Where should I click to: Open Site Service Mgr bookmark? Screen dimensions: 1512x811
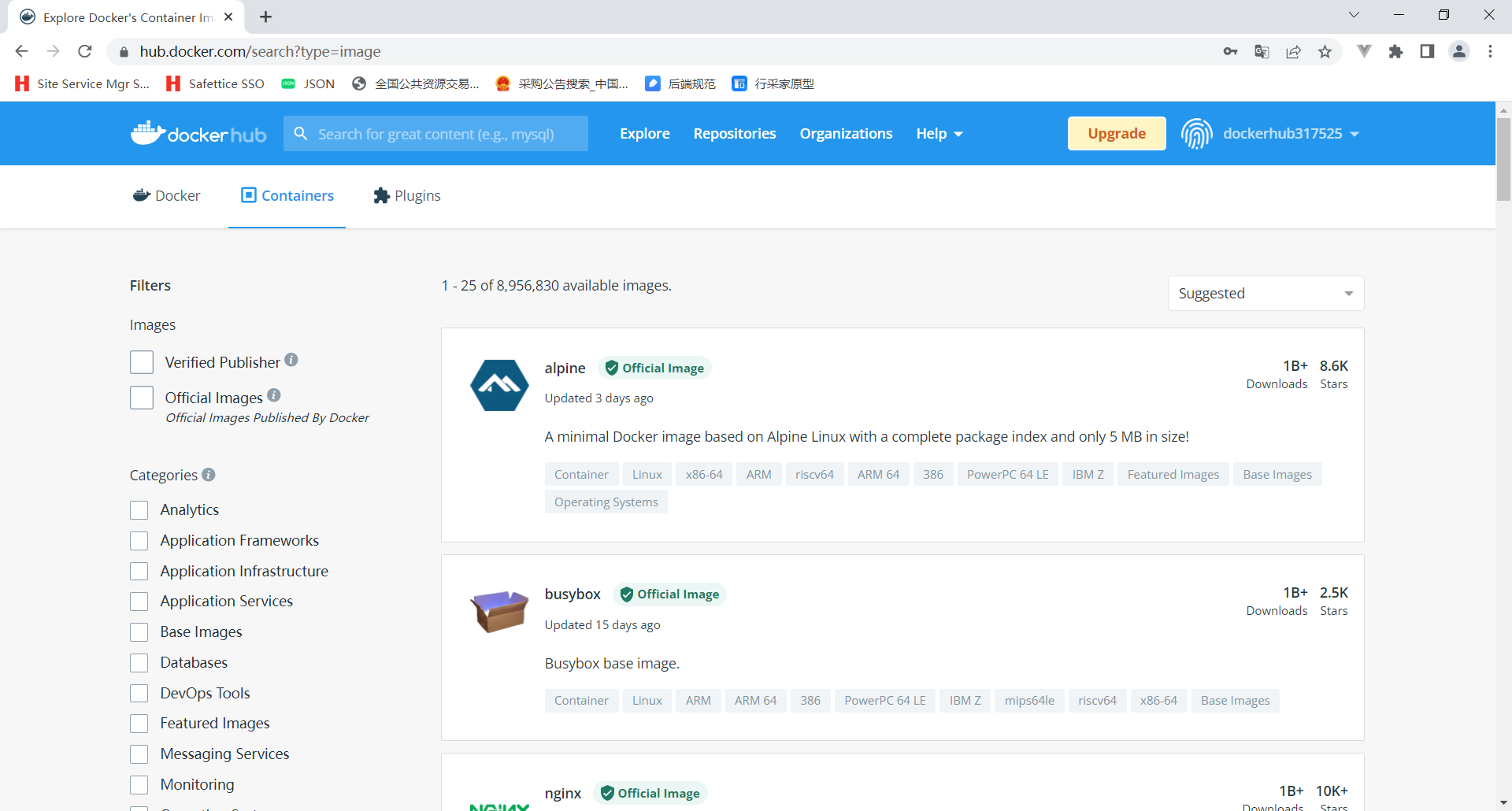(82, 83)
